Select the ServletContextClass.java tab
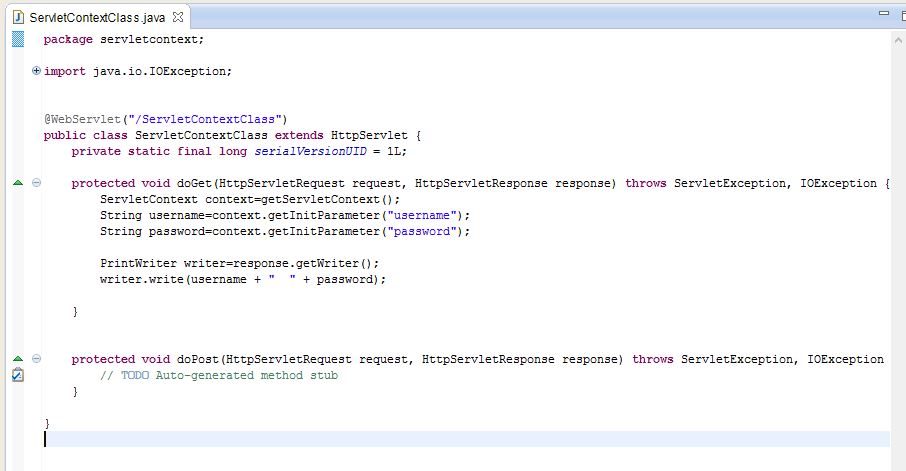906x471 pixels. [x=98, y=18]
